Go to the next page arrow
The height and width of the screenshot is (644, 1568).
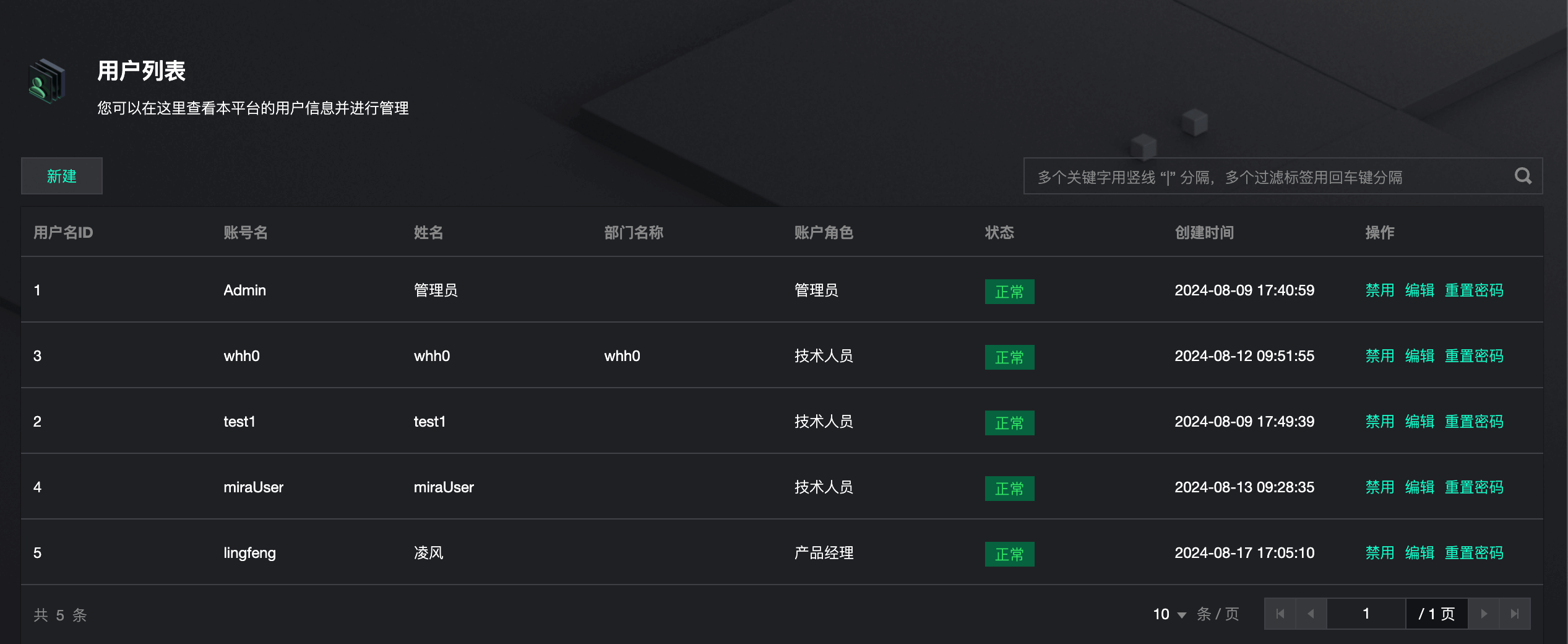tap(1484, 614)
